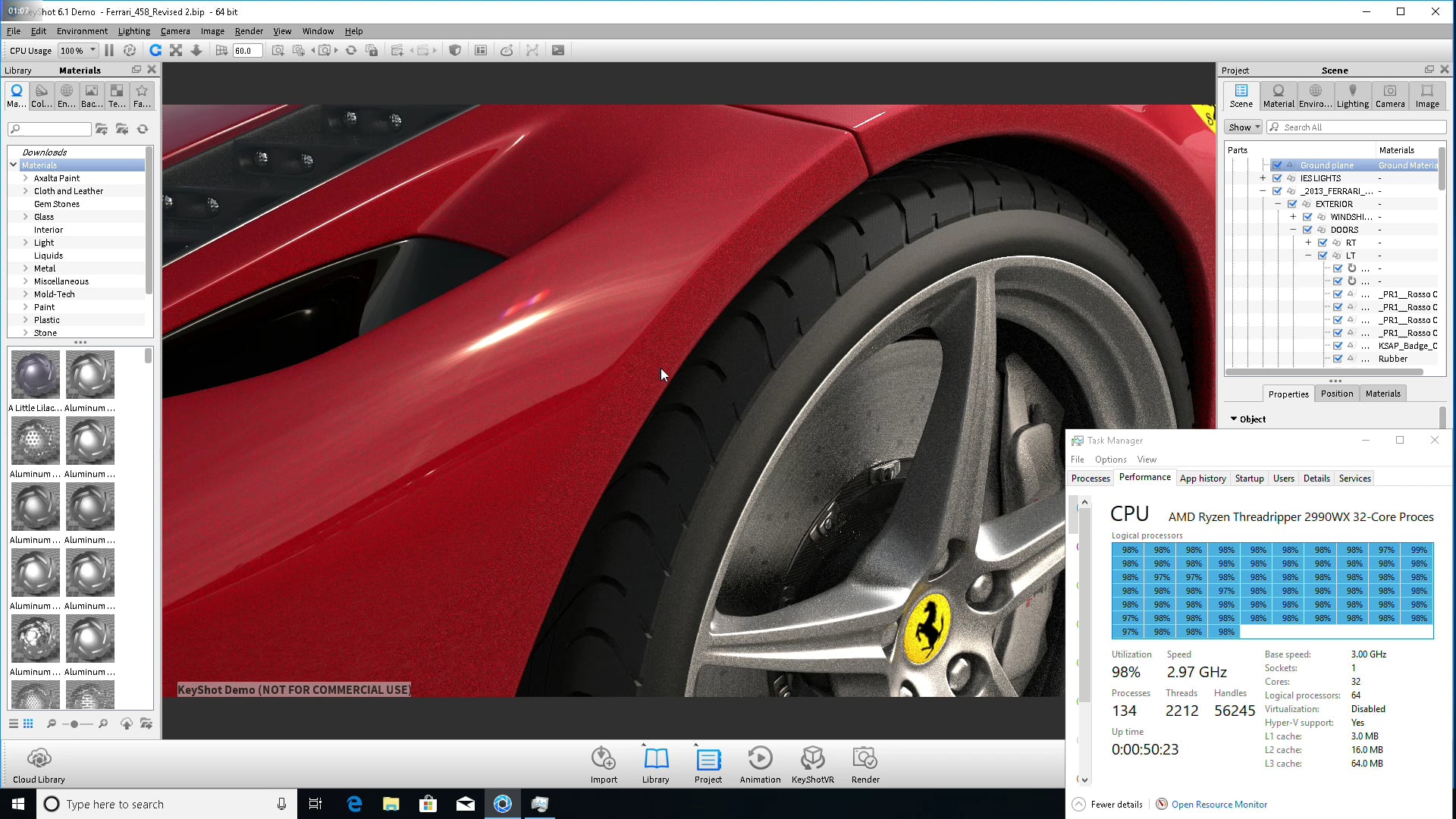Open Windows Start menu

pos(18,804)
